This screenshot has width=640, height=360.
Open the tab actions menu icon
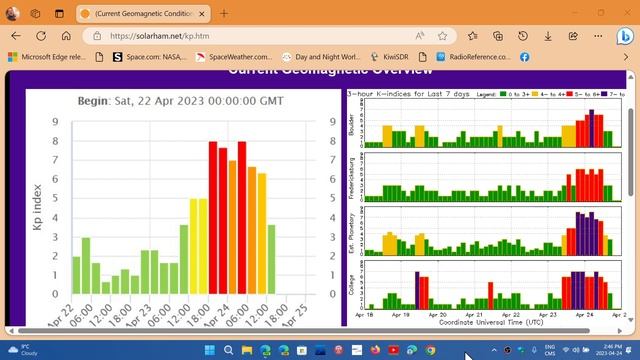pos(59,13)
